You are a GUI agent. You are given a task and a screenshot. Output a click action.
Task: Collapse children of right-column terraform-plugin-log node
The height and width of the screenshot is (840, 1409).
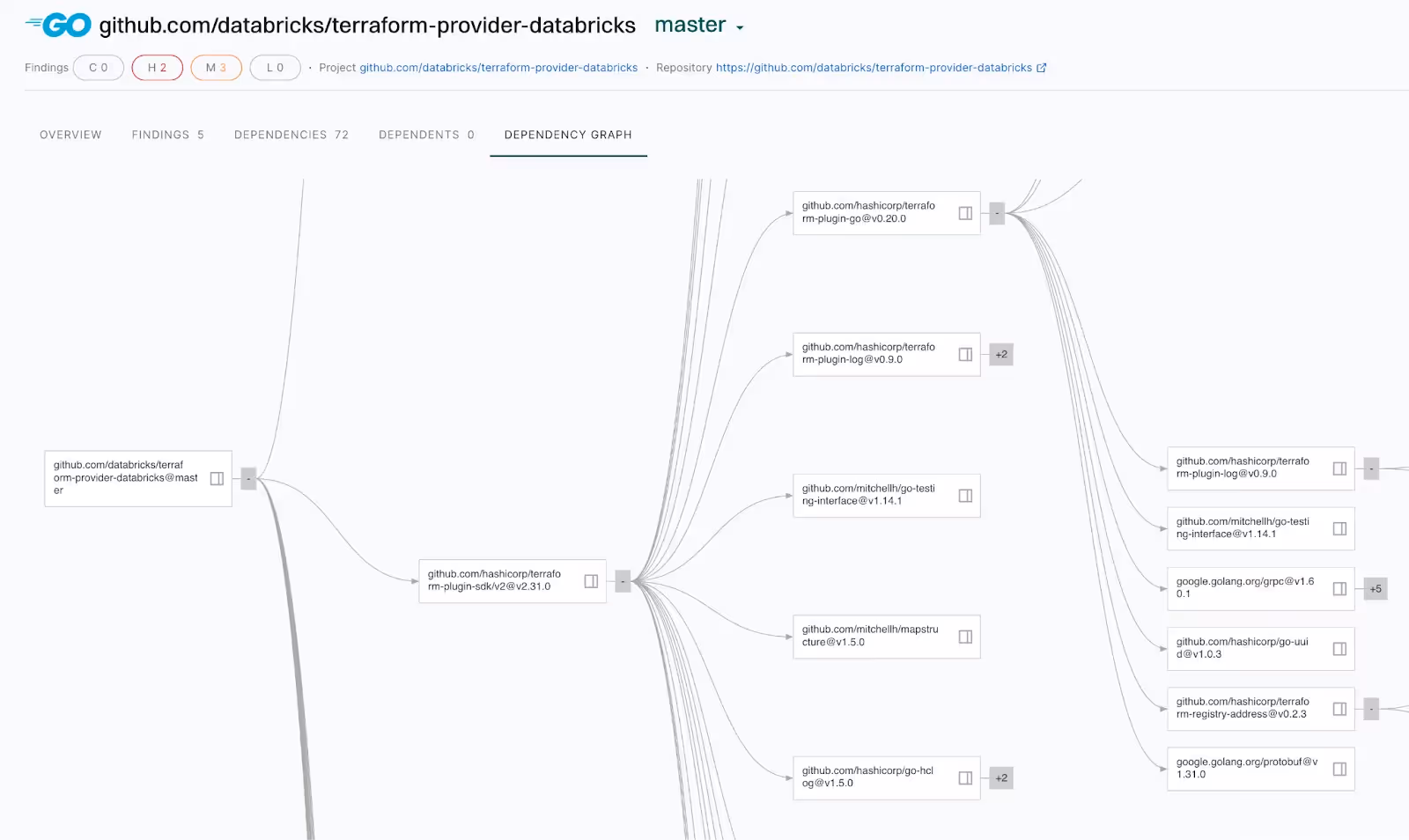[x=1371, y=468]
